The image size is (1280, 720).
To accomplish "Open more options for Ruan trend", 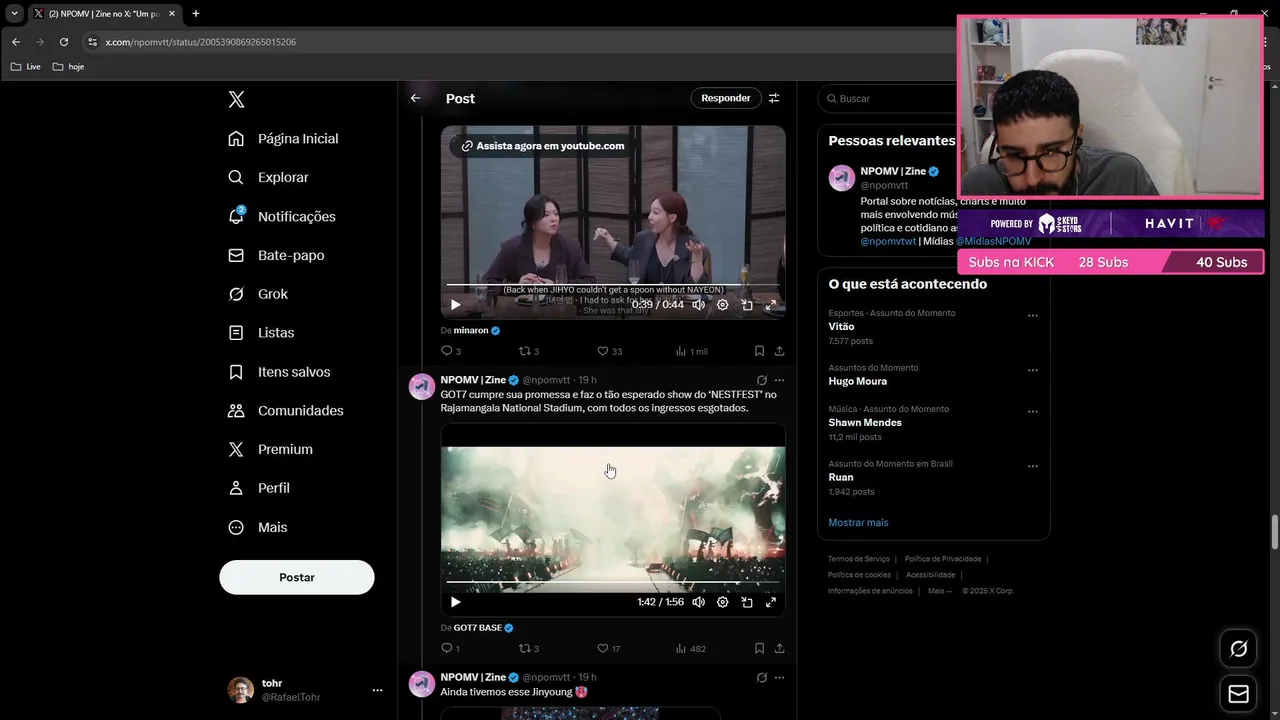I will (x=1033, y=466).
